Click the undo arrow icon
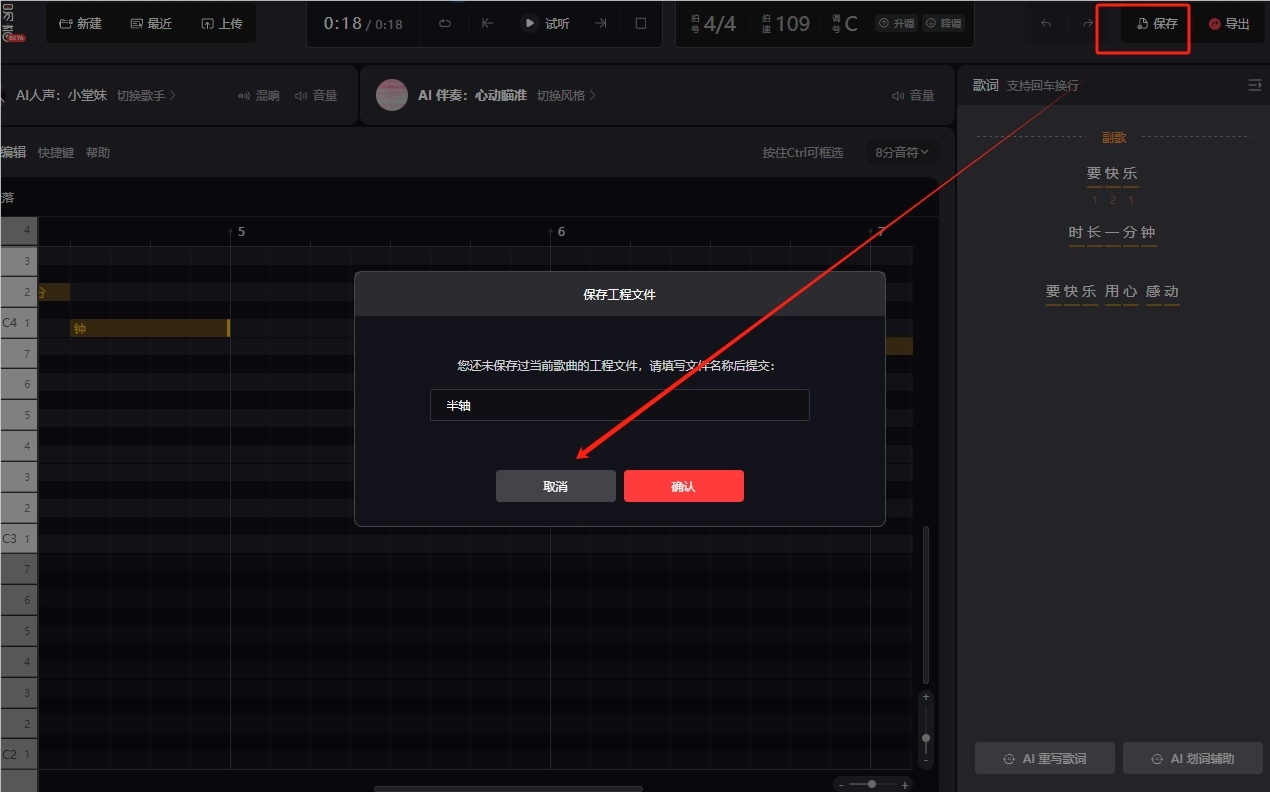 coord(1045,23)
